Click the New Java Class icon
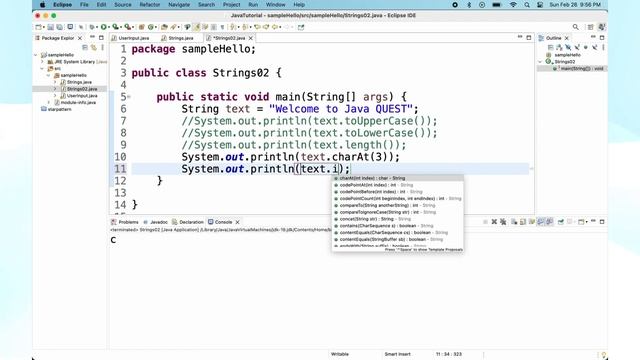This screenshot has height=360, width=640. click(151, 27)
